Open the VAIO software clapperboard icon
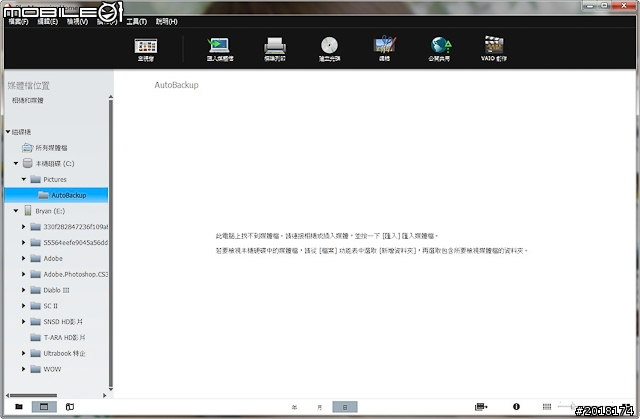The height and width of the screenshot is (419, 640). click(494, 45)
